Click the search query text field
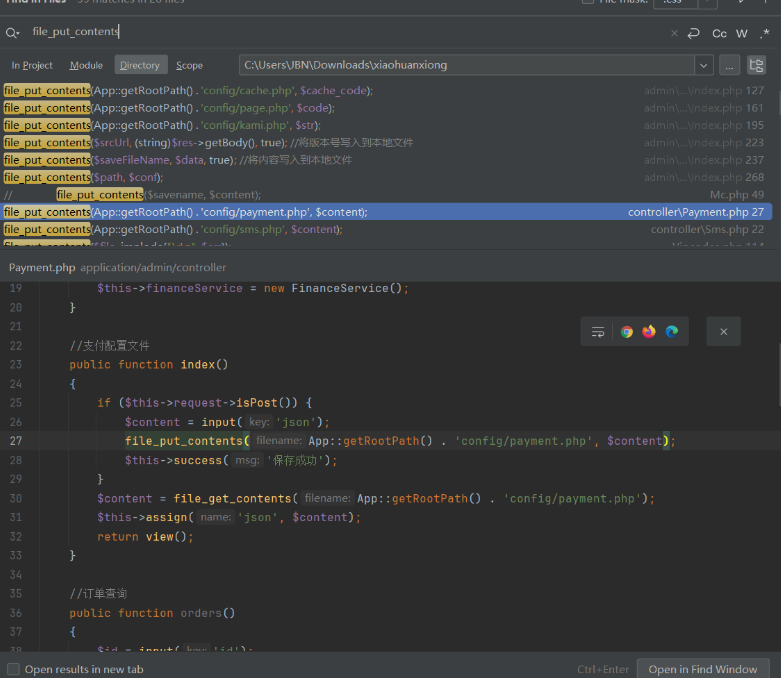This screenshot has height=678, width=781. click(x=346, y=32)
